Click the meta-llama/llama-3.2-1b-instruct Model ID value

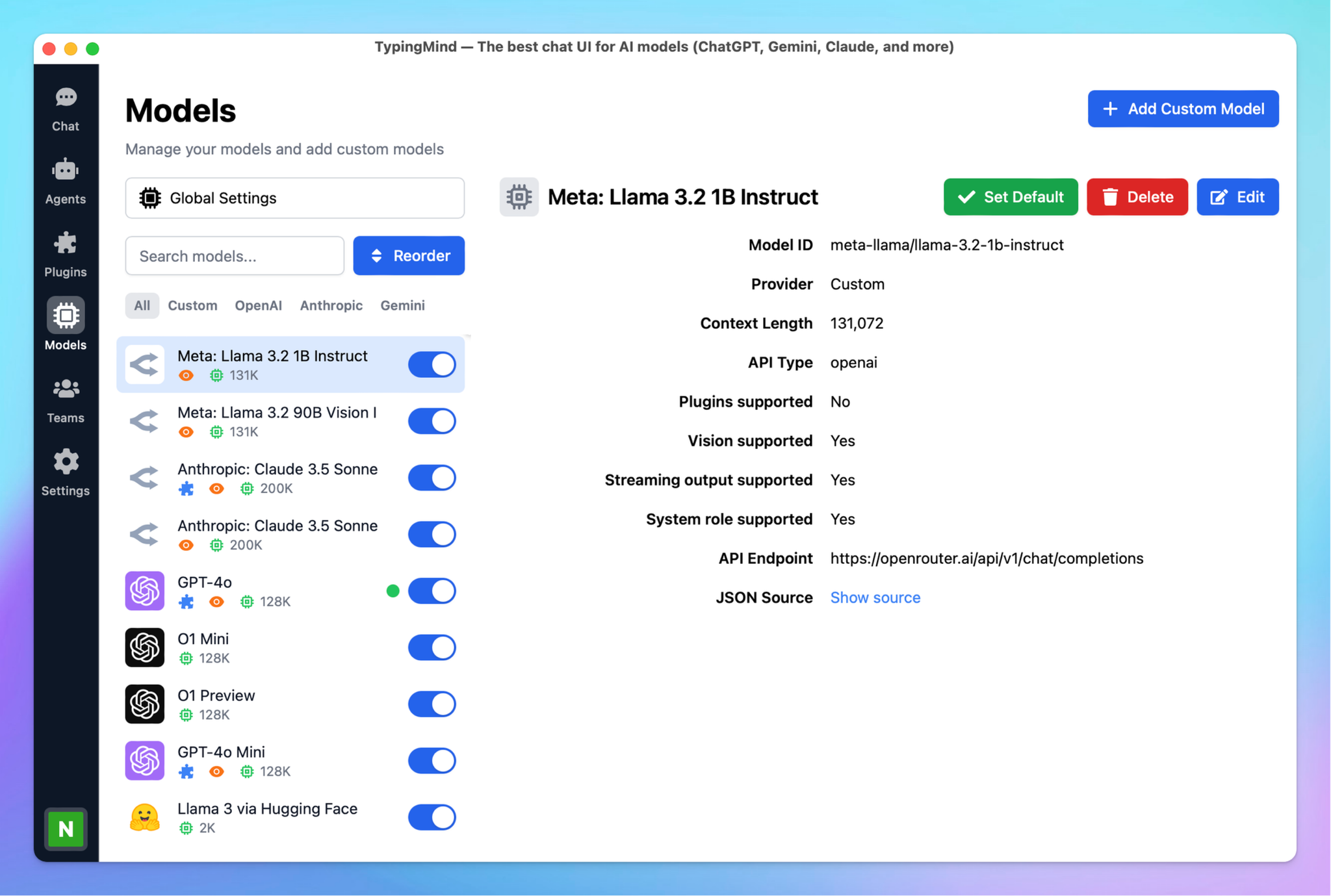947,245
